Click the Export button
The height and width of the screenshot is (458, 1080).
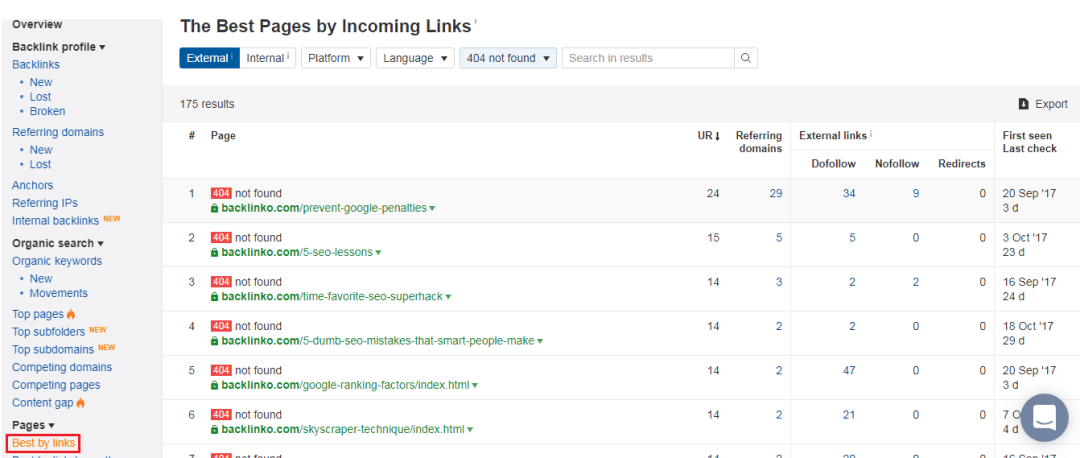pos(1043,104)
